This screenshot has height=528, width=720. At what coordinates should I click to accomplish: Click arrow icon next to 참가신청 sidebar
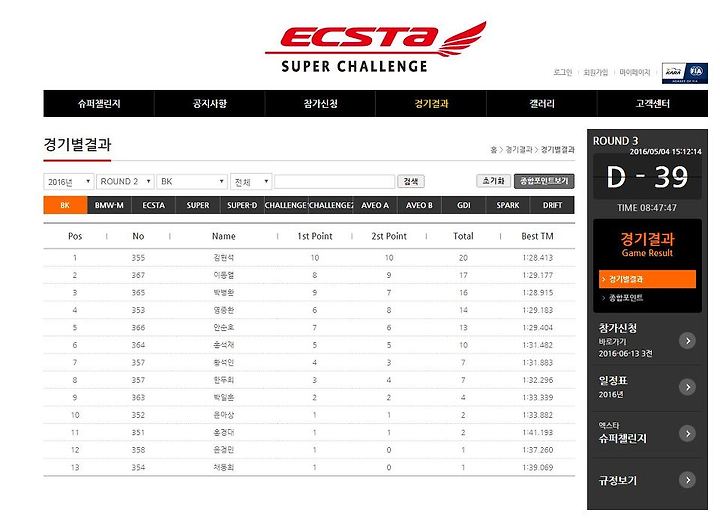click(x=687, y=341)
